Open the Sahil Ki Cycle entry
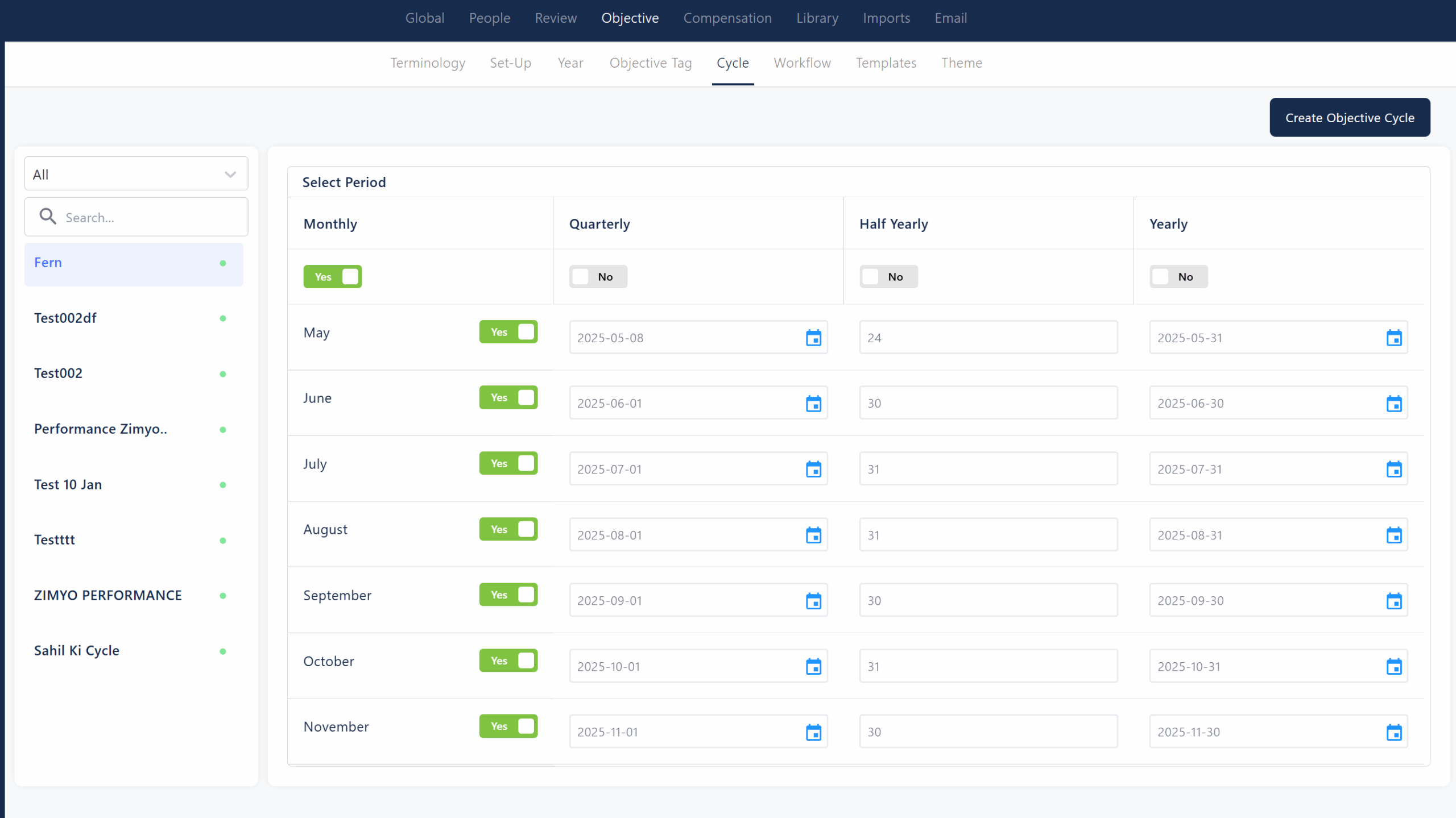This screenshot has height=818, width=1456. (x=77, y=650)
